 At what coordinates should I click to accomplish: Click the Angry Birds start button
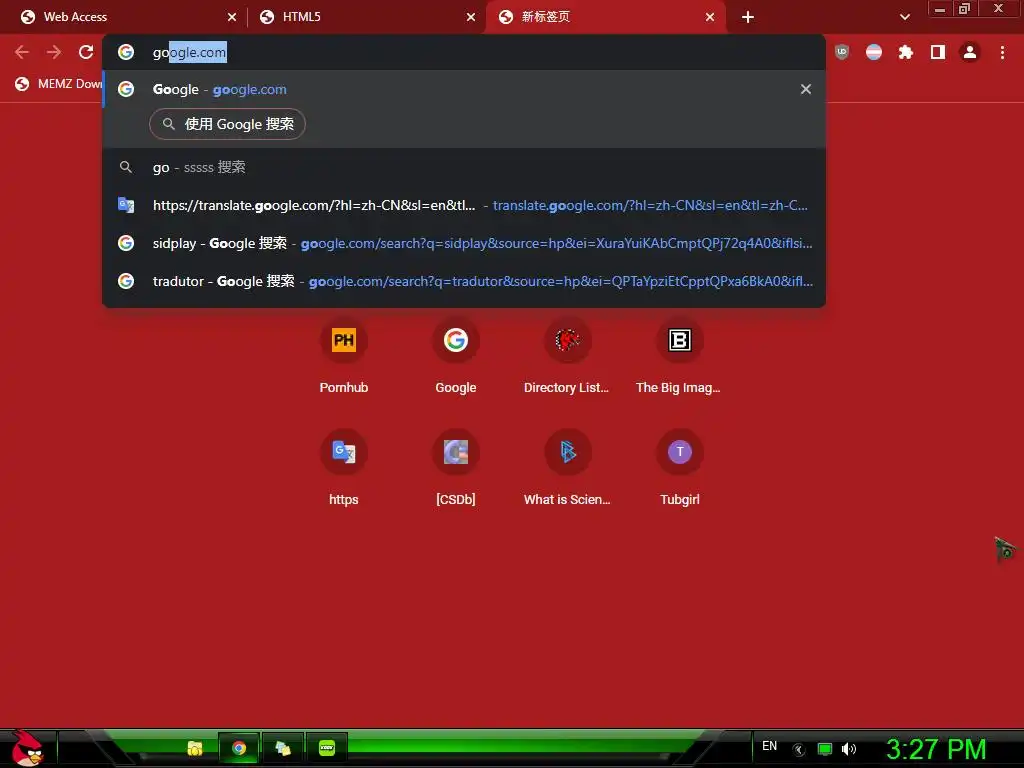[x=27, y=748]
